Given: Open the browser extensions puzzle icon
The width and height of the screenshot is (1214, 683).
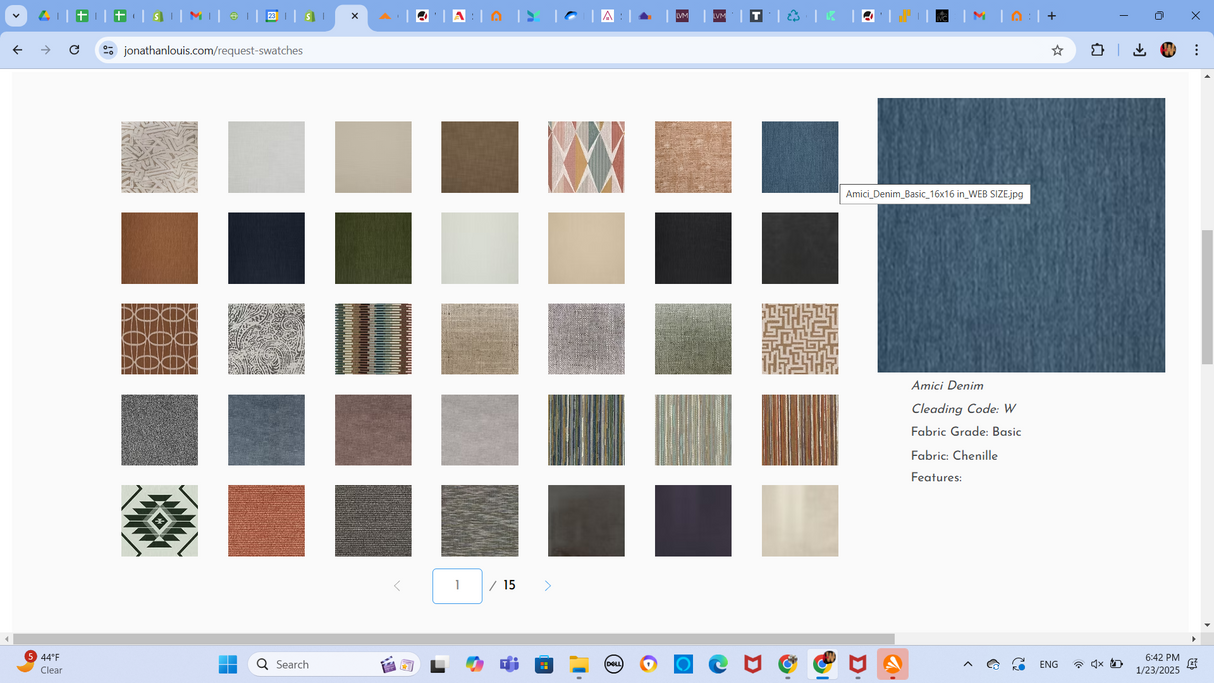Looking at the screenshot, I should [x=1097, y=50].
